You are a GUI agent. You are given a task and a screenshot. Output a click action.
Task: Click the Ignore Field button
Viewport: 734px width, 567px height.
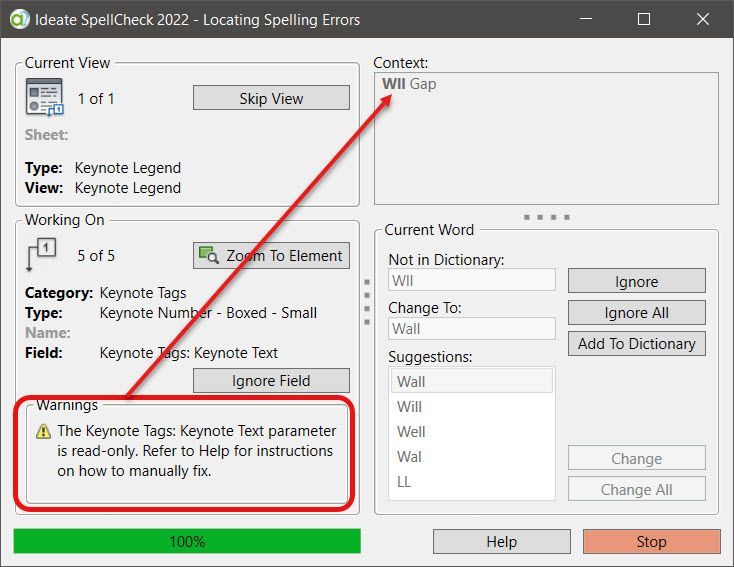tap(271, 381)
